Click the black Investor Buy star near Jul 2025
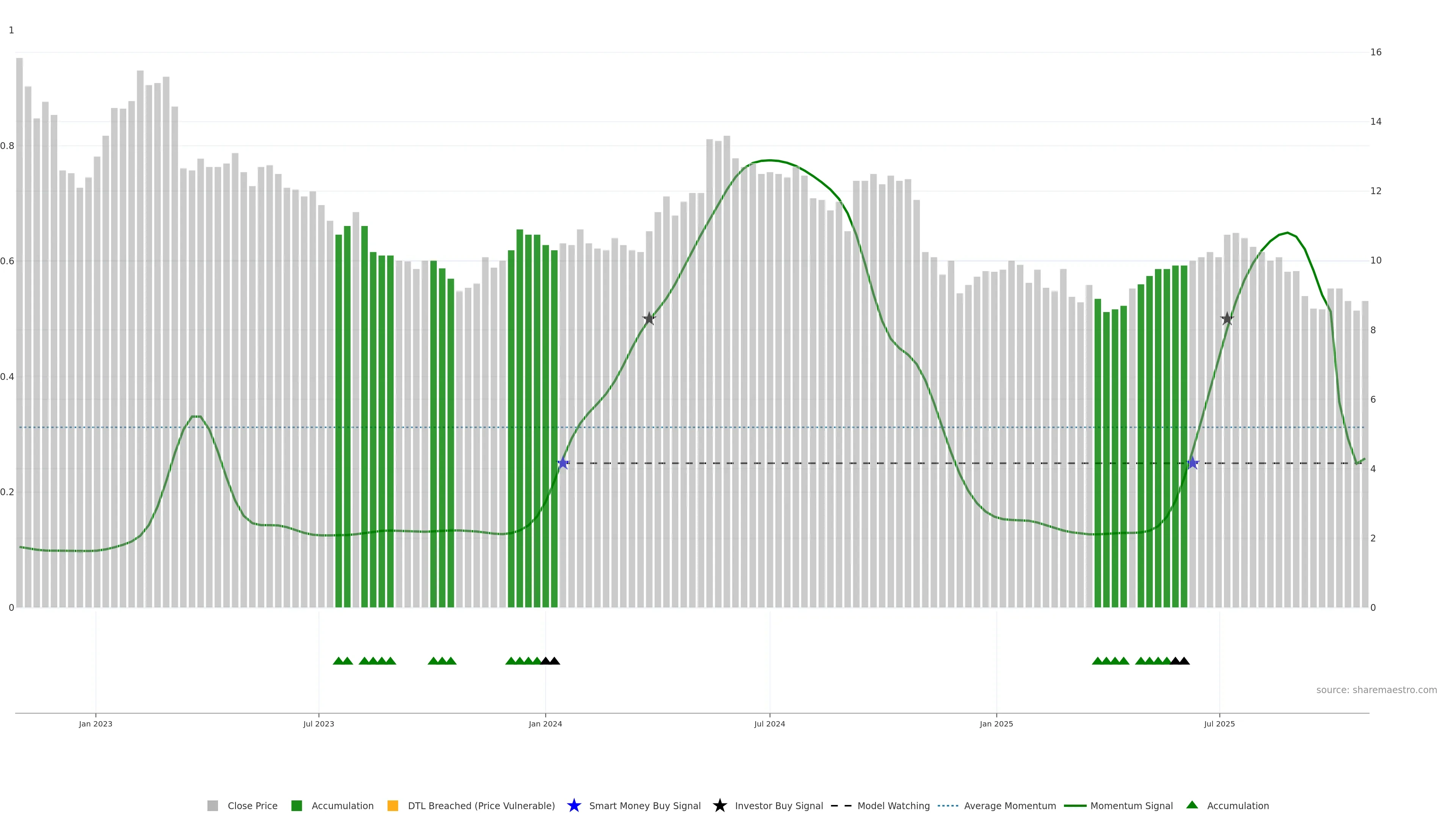This screenshot has width=1456, height=819. 1227,319
